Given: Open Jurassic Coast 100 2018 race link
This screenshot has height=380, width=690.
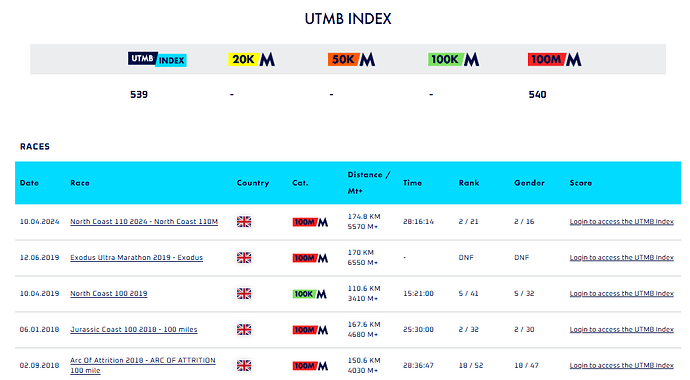Looking at the screenshot, I should pyautogui.click(x=134, y=329).
